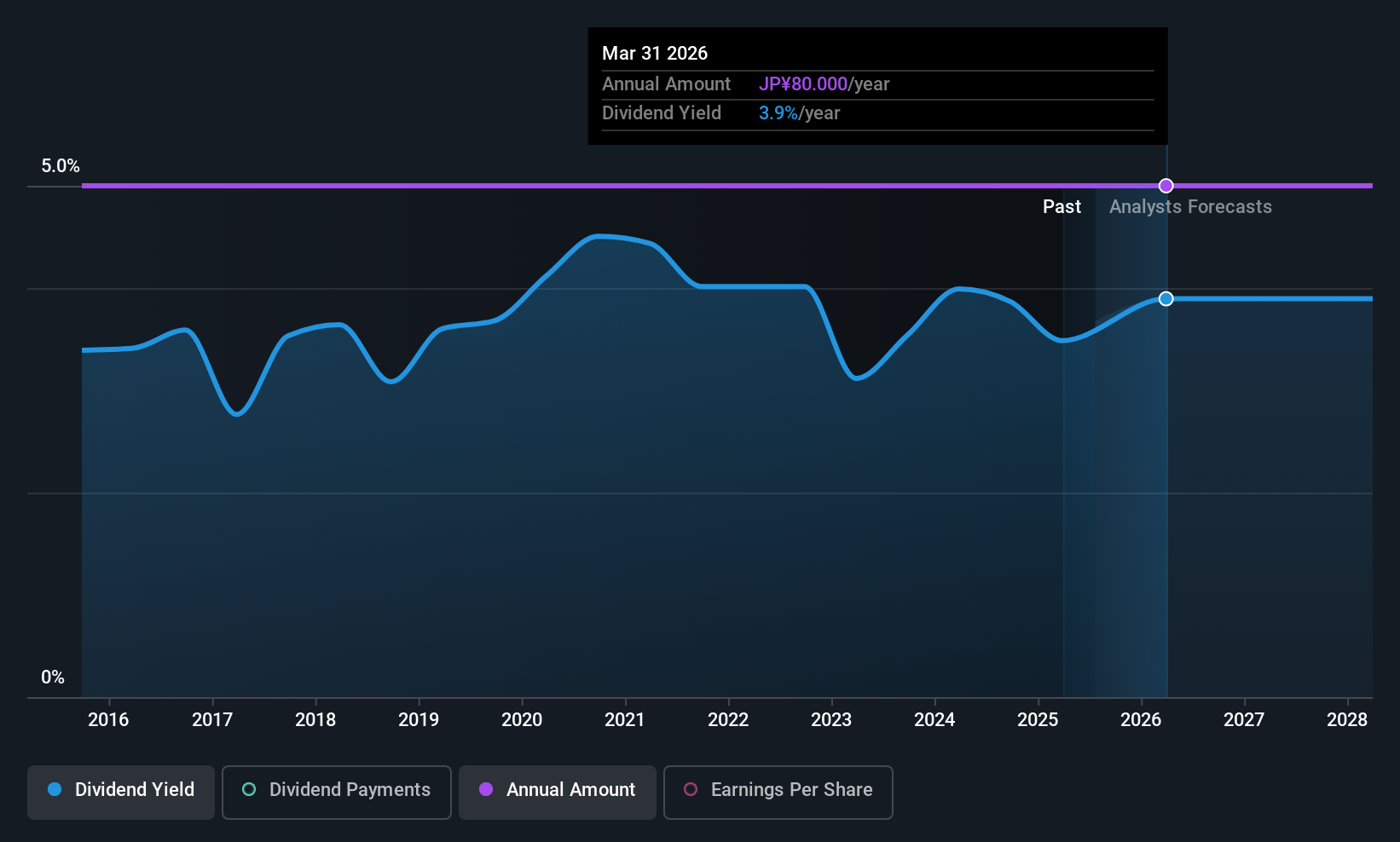The width and height of the screenshot is (1400, 842).
Task: Select the purple Annual Amount data point marker
Action: click(1166, 186)
